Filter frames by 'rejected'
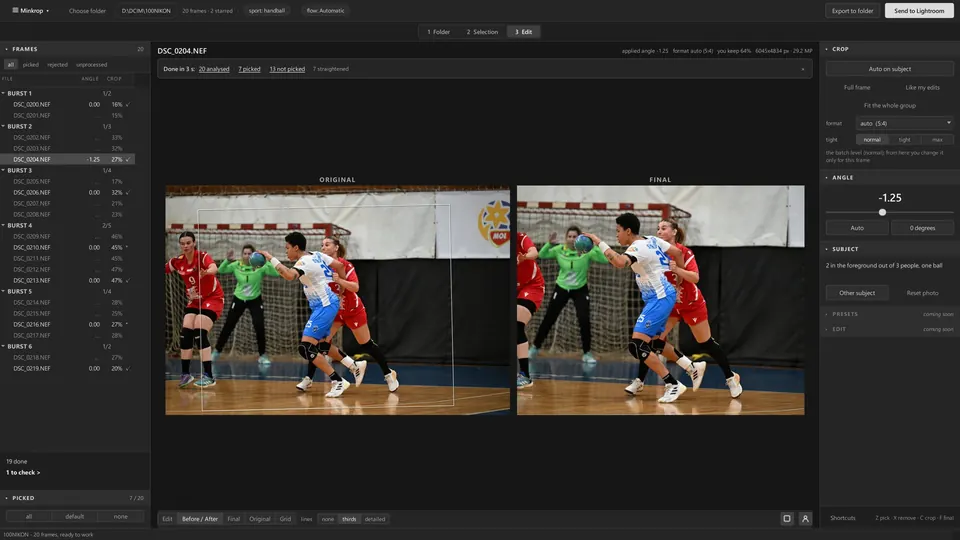 point(58,65)
